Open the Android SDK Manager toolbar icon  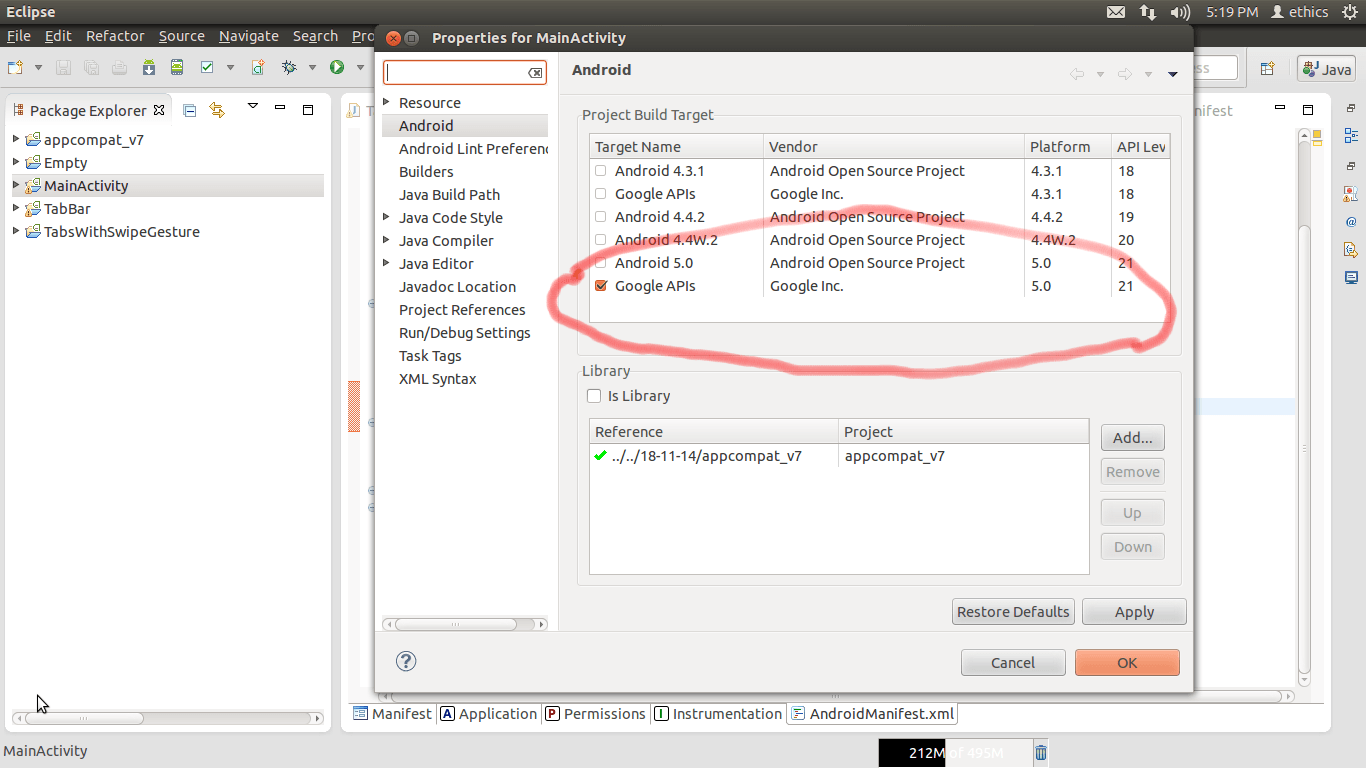149,68
